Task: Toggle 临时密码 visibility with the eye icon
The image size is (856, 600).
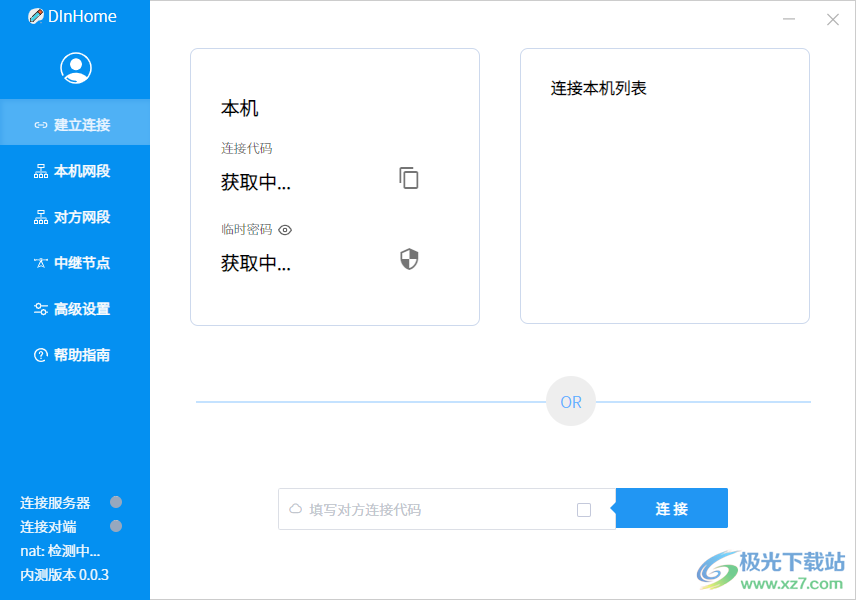Action: [x=284, y=230]
